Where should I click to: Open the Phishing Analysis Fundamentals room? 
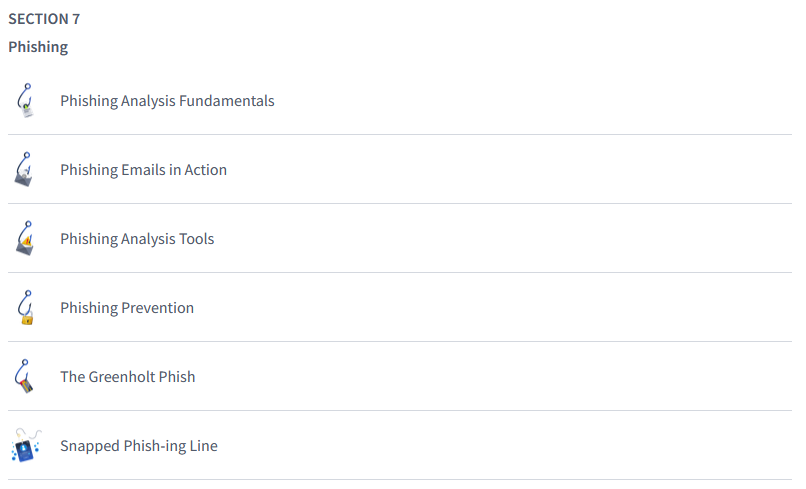[x=167, y=101]
